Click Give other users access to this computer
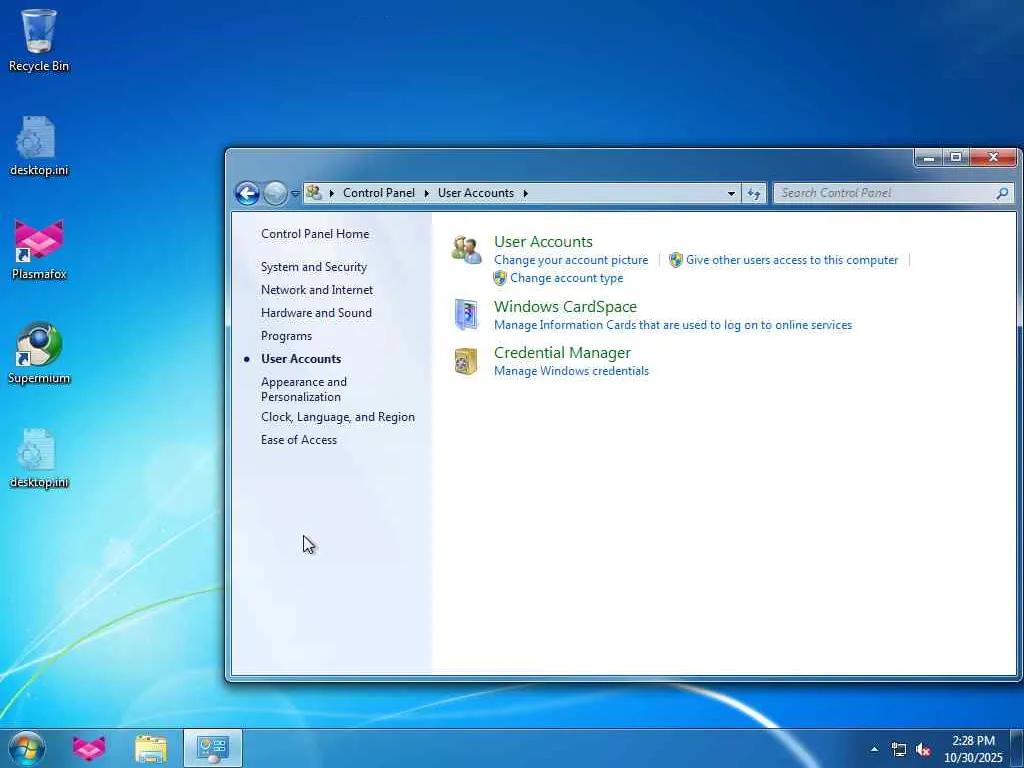The image size is (1024, 768). click(x=792, y=260)
